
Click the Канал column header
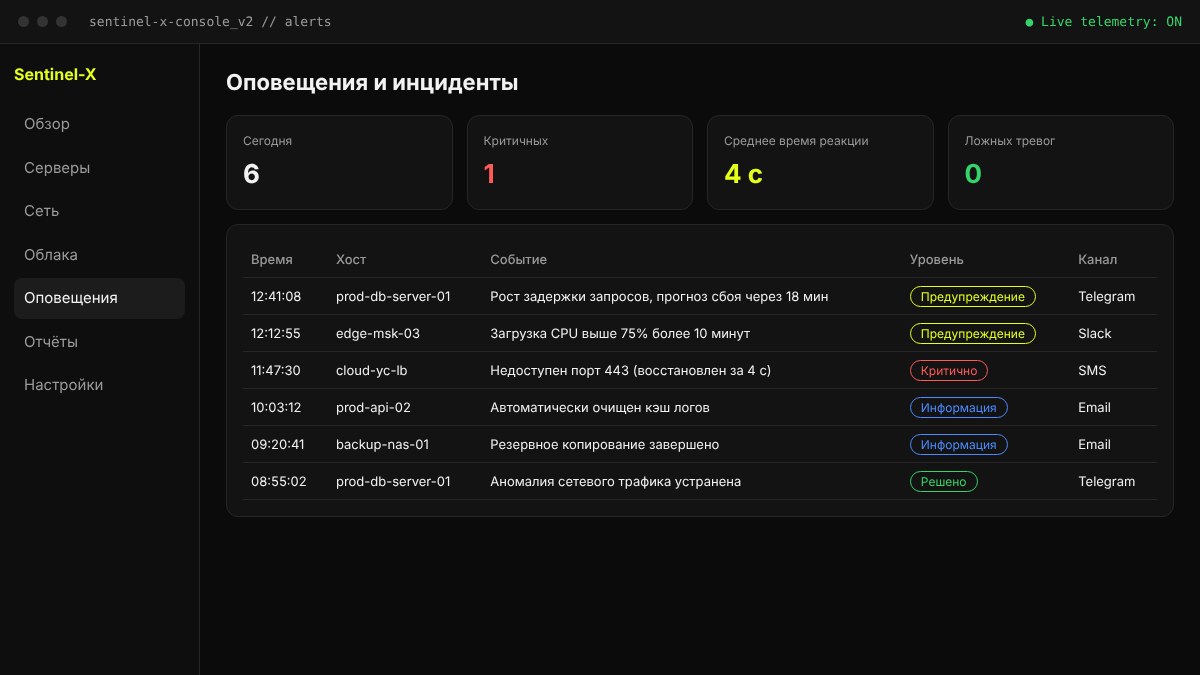point(1097,260)
